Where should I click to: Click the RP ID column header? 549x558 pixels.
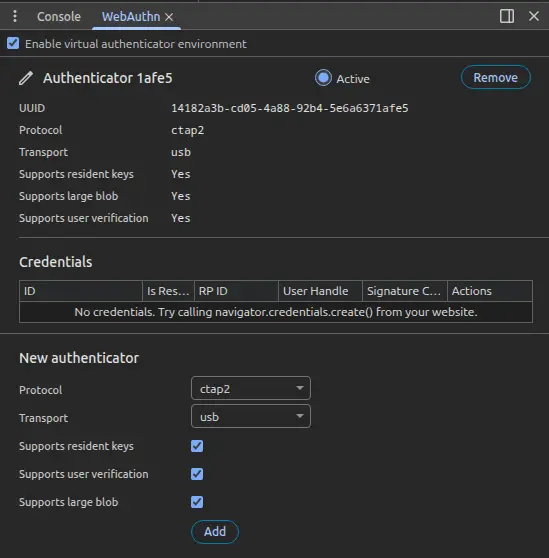[x=236, y=291]
